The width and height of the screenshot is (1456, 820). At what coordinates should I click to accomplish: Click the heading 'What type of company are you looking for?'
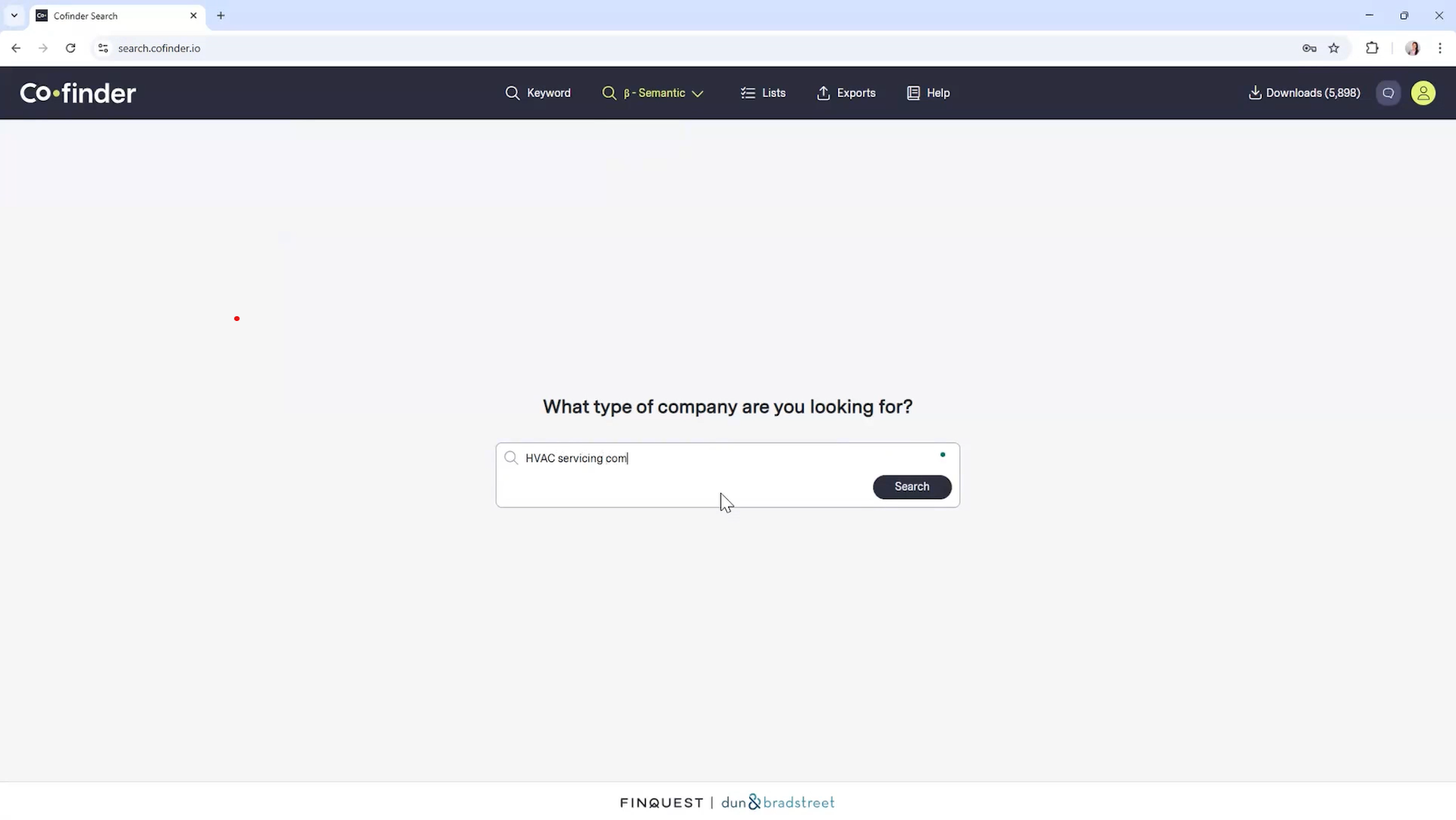tap(727, 407)
